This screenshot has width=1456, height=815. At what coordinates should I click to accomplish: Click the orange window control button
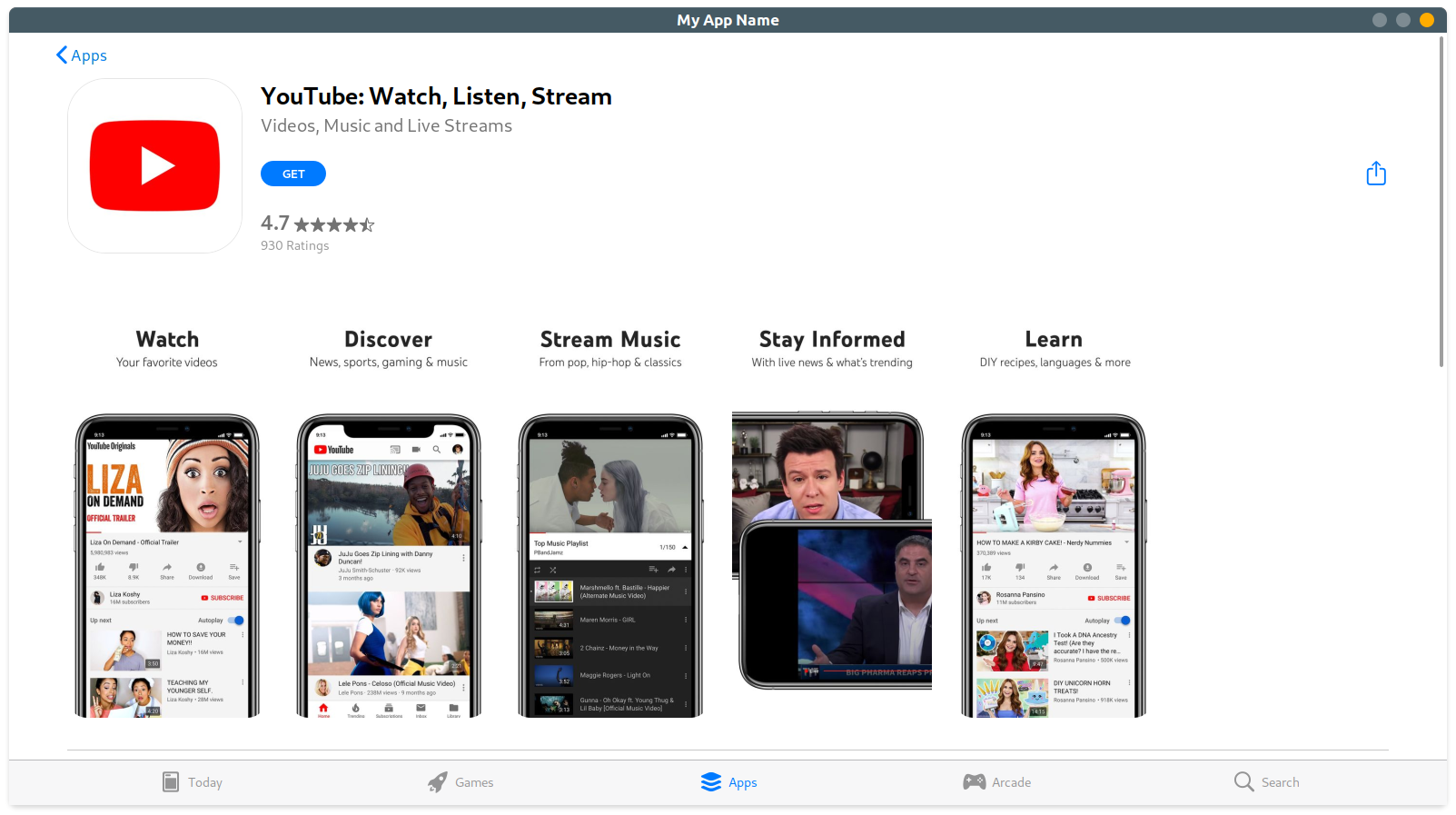point(1427,20)
